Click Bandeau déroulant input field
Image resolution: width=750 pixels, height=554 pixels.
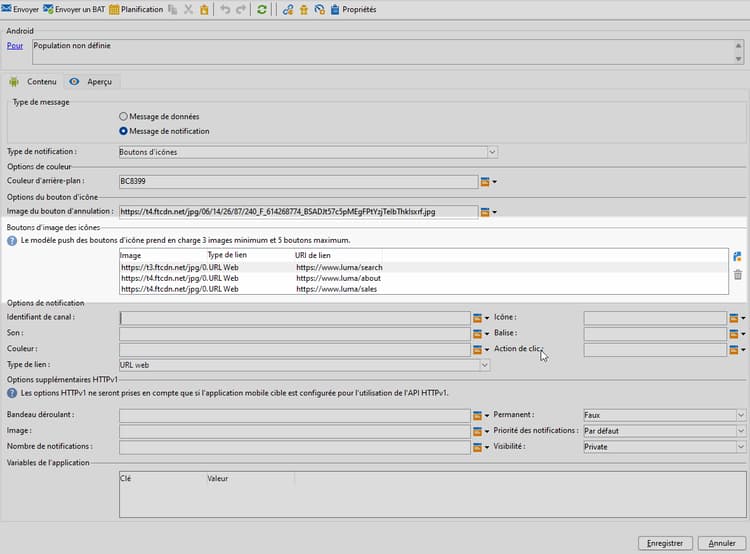pyautogui.click(x=295, y=415)
